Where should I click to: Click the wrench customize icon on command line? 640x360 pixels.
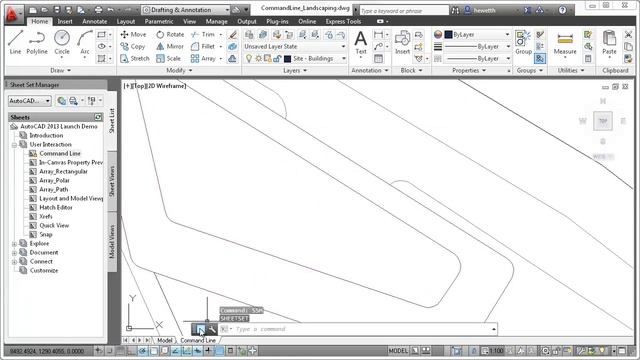point(212,329)
